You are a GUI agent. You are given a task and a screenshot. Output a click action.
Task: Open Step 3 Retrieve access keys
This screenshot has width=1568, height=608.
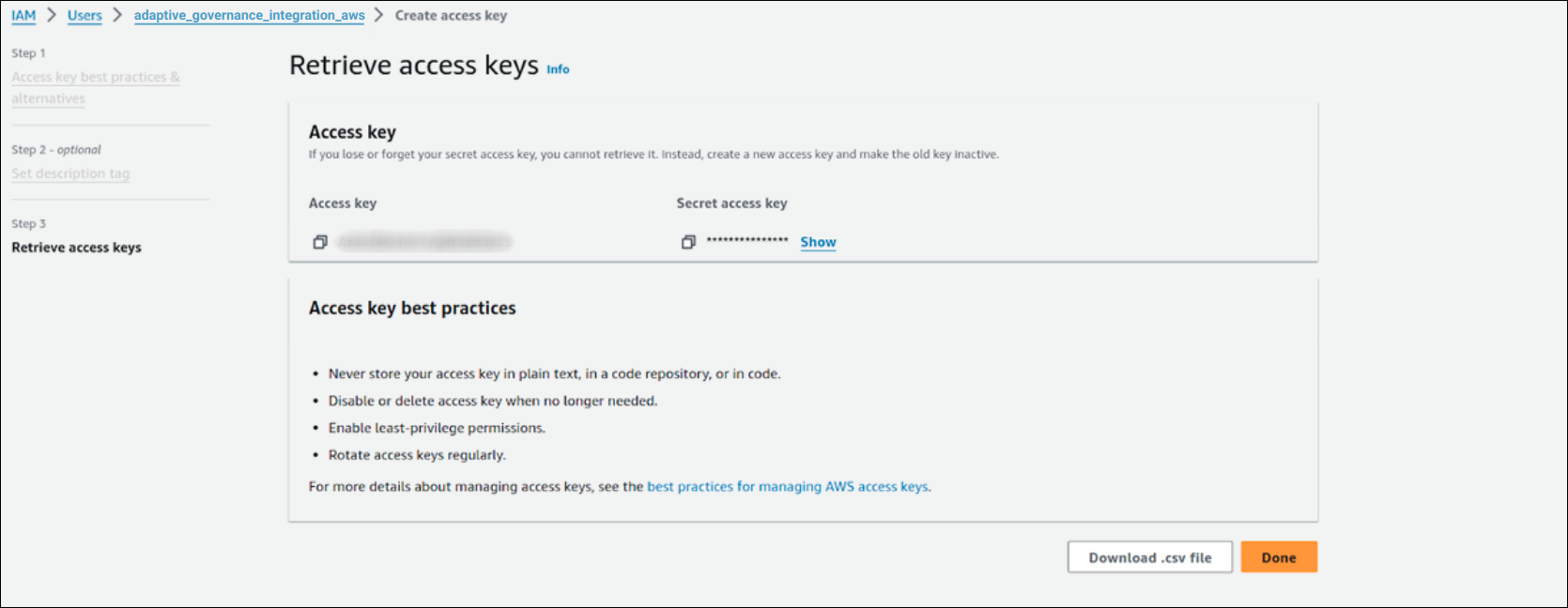pos(76,247)
